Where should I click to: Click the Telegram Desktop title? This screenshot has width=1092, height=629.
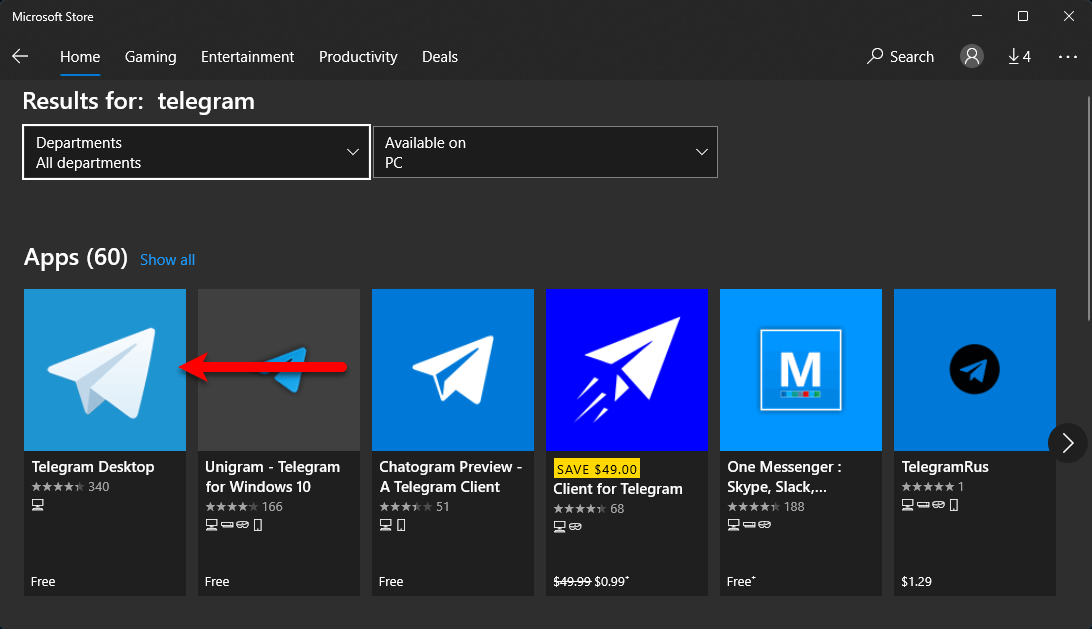[93, 467]
